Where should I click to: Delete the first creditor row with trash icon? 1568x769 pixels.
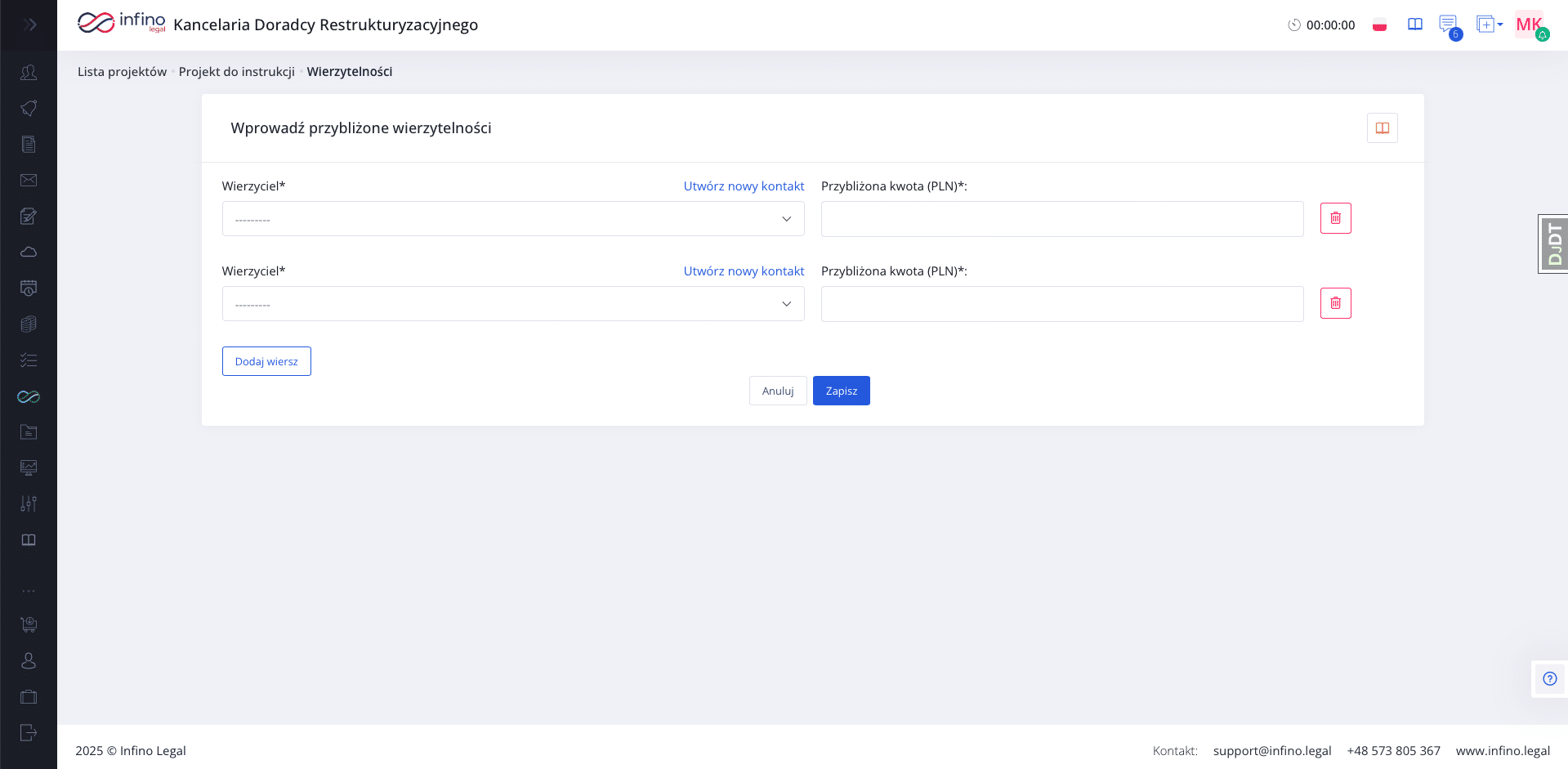1335,218
